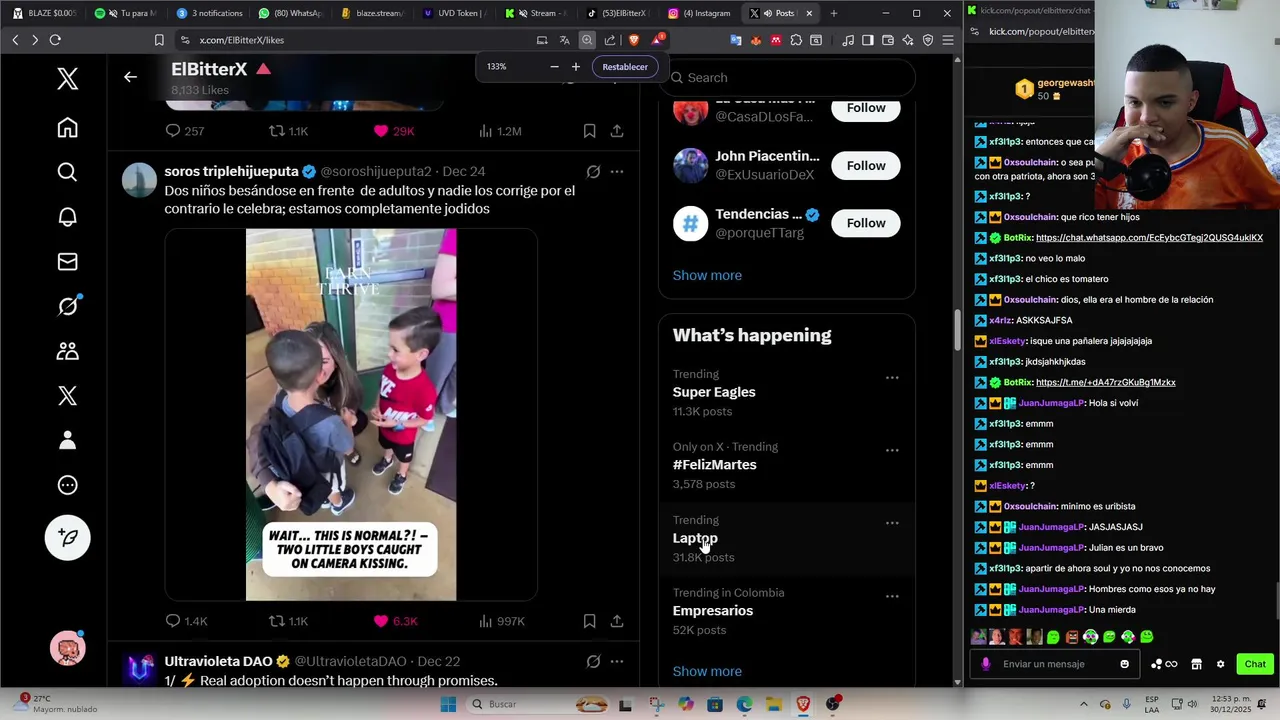
Task: Open more options for Empresarios trend
Action: click(x=892, y=596)
